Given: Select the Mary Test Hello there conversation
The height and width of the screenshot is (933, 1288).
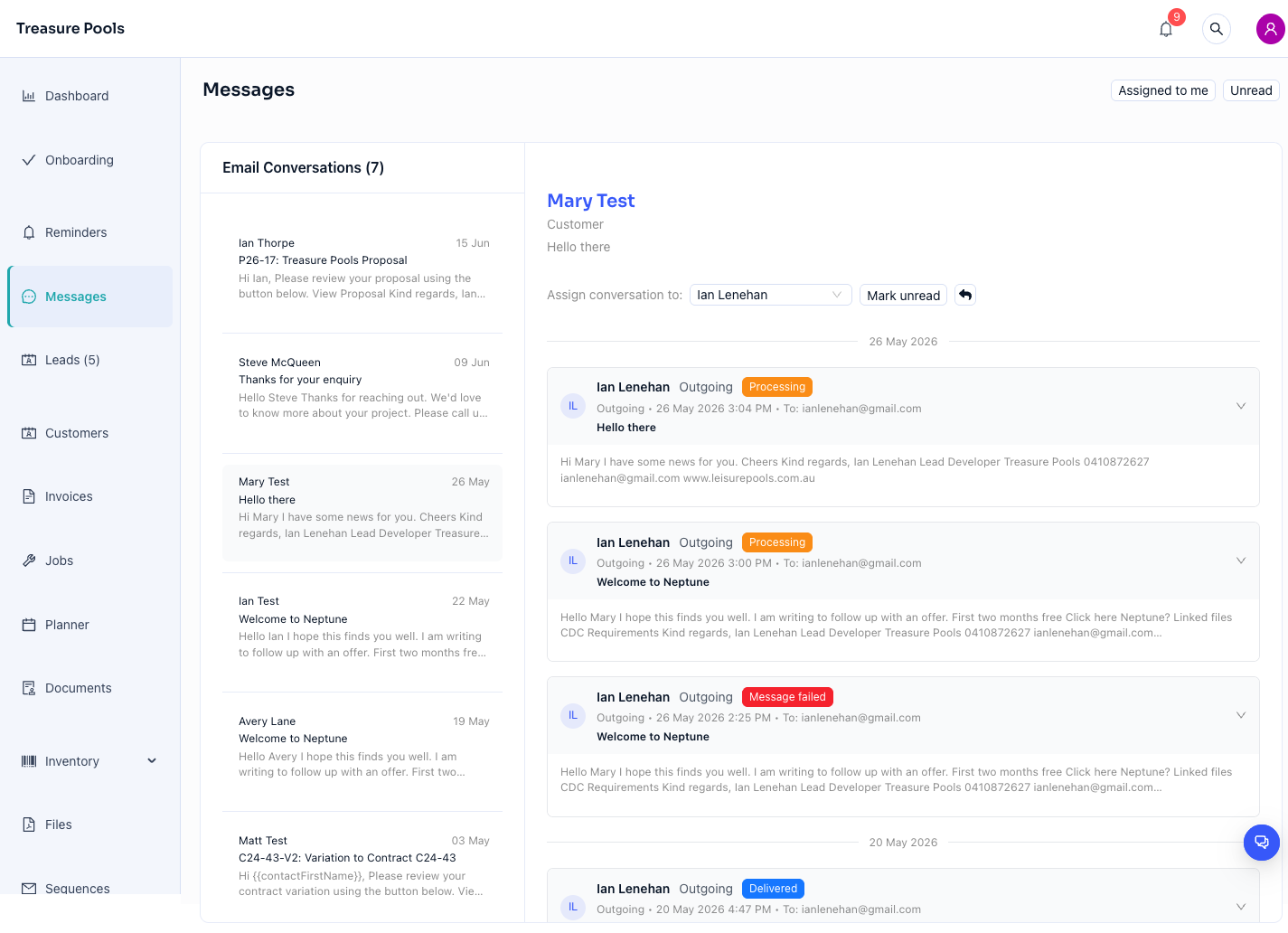Looking at the screenshot, I should (362, 513).
